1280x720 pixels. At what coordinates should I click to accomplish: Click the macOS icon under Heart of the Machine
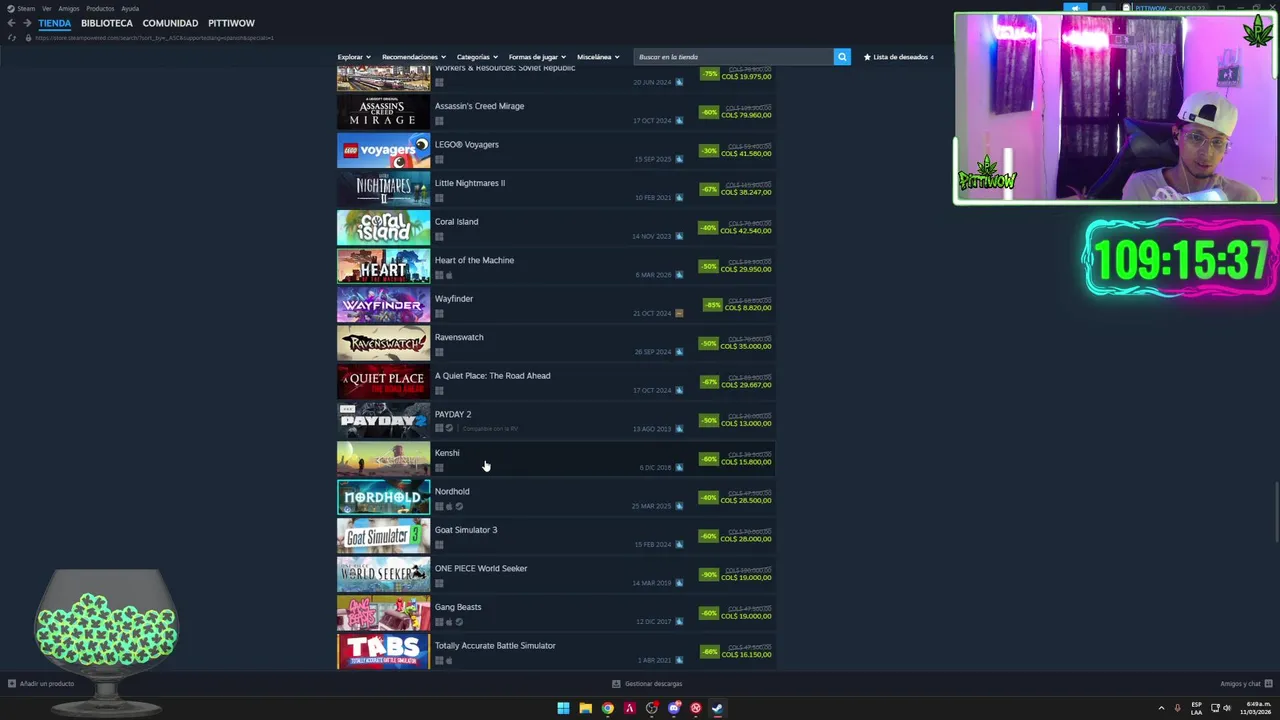click(449, 275)
